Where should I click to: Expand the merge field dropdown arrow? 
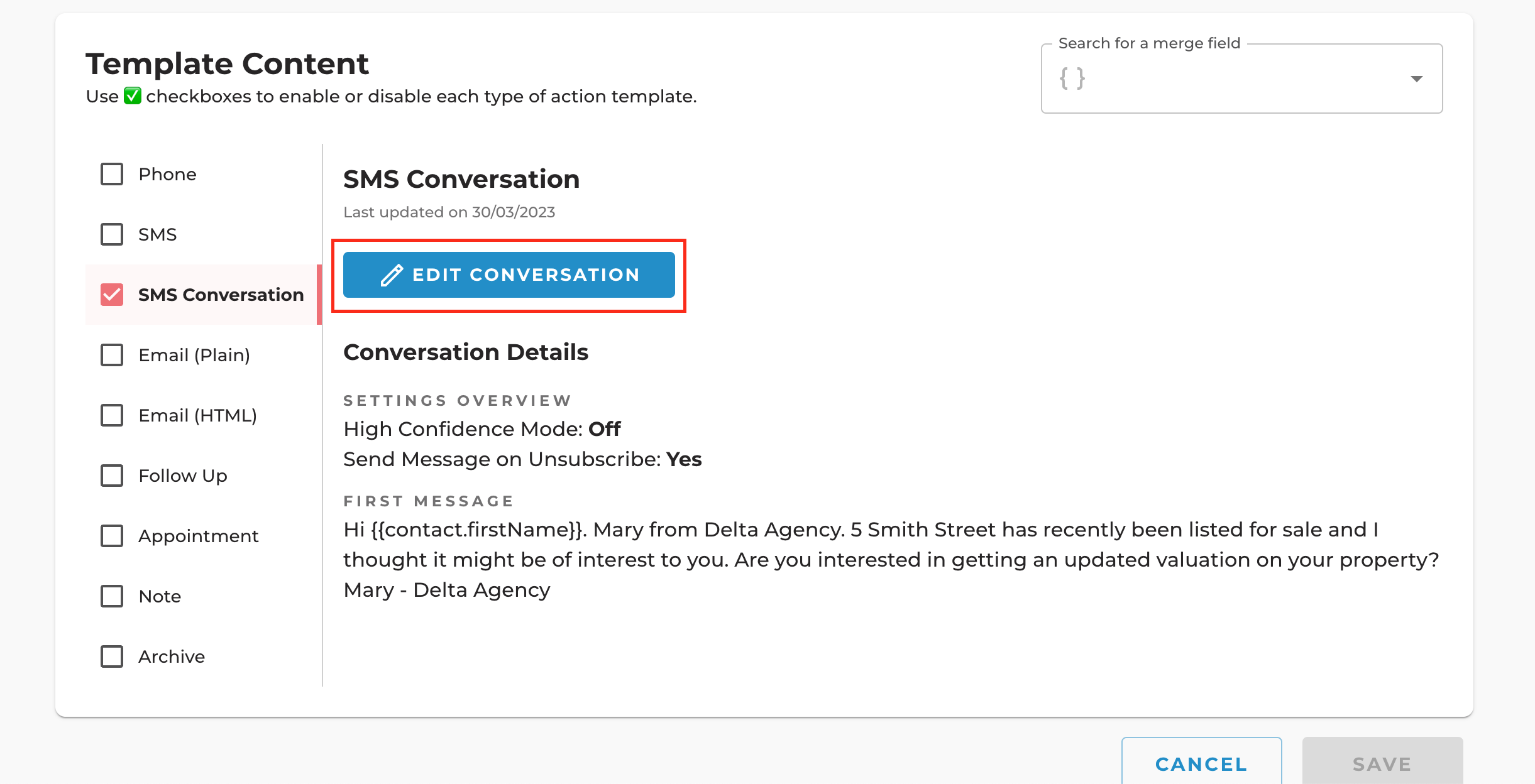pos(1416,79)
